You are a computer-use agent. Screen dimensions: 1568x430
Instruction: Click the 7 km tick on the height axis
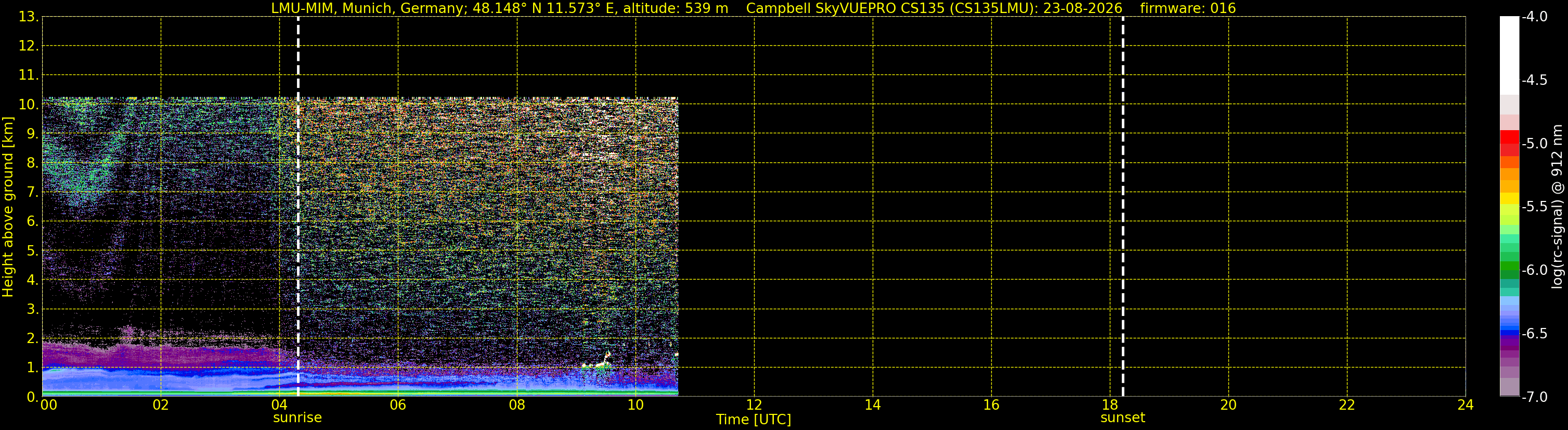(x=32, y=193)
